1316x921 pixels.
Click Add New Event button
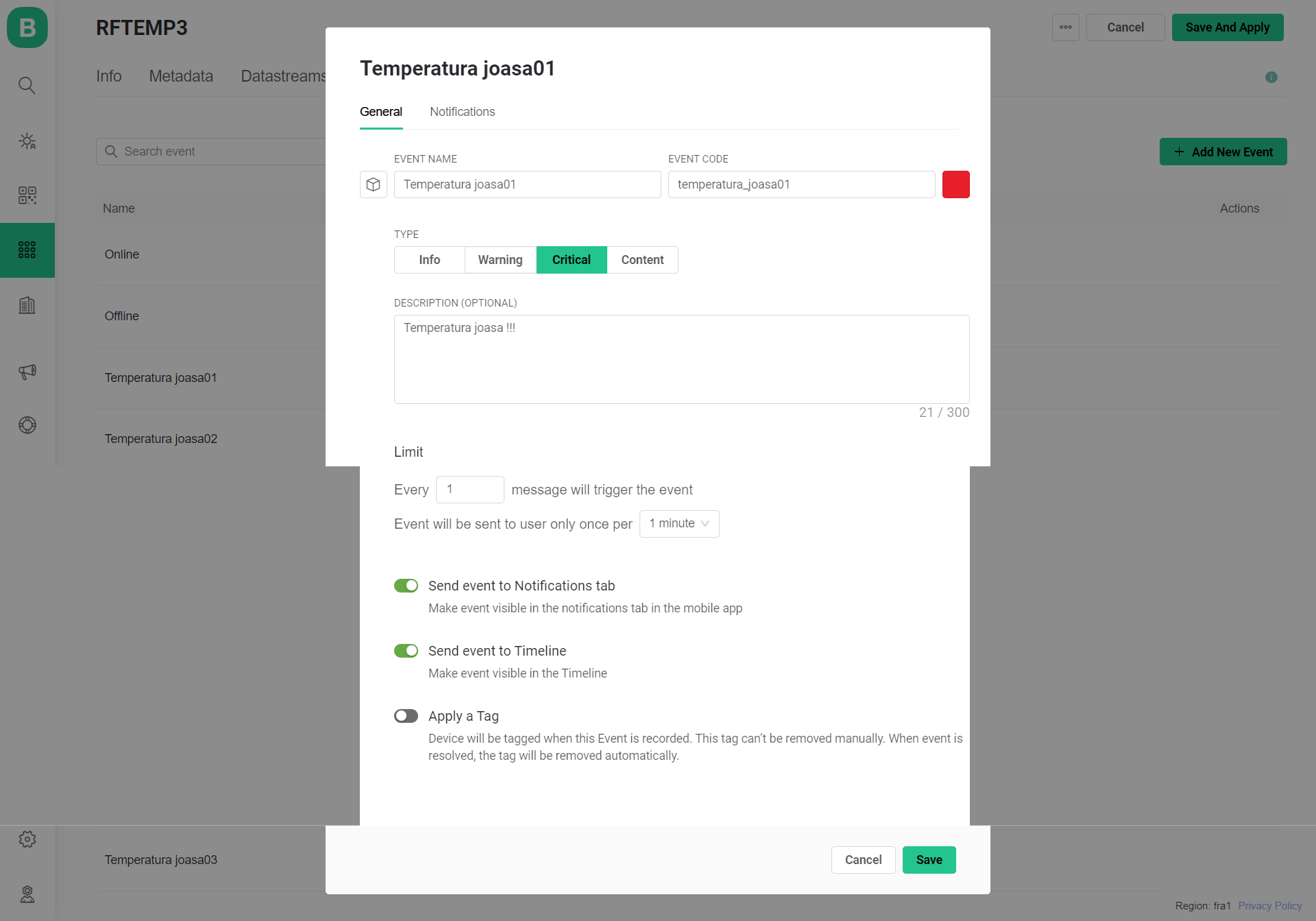pos(1223,152)
